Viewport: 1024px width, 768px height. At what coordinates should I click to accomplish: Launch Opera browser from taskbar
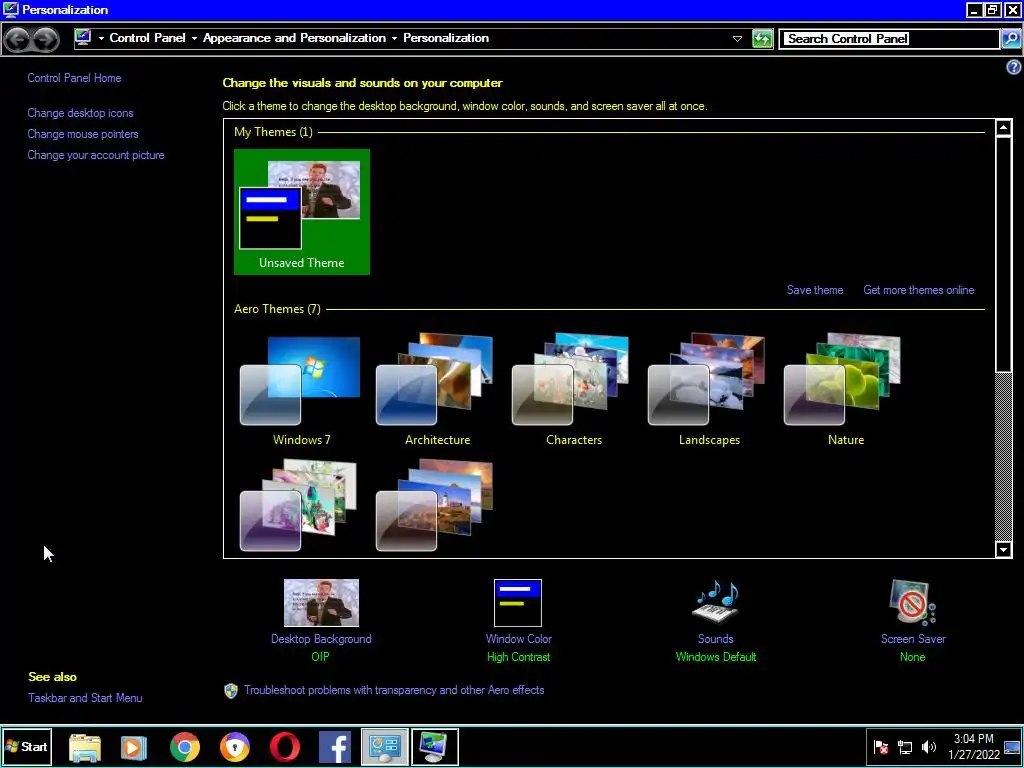click(x=285, y=747)
